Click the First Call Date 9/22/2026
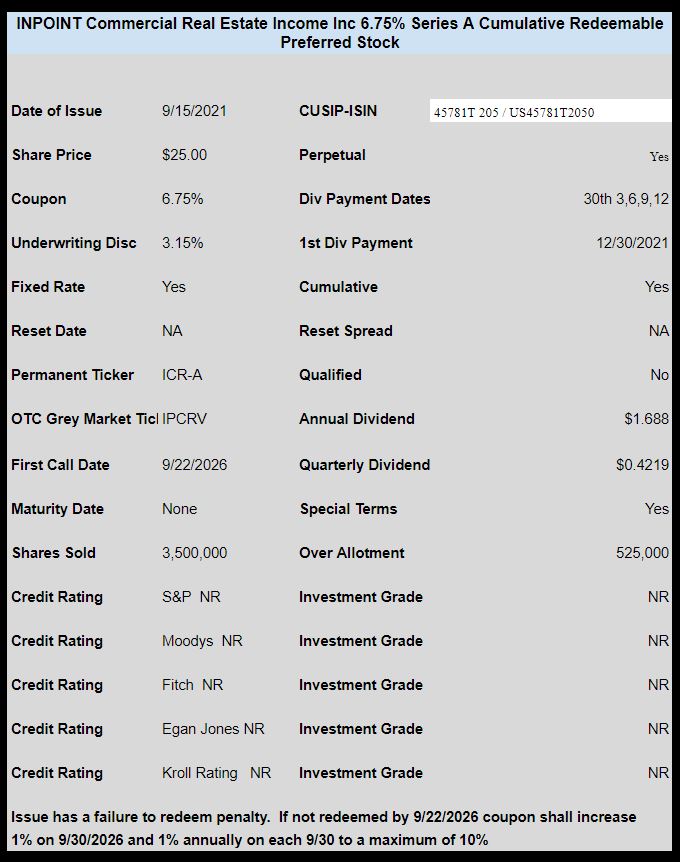The width and height of the screenshot is (680, 862). point(195,465)
